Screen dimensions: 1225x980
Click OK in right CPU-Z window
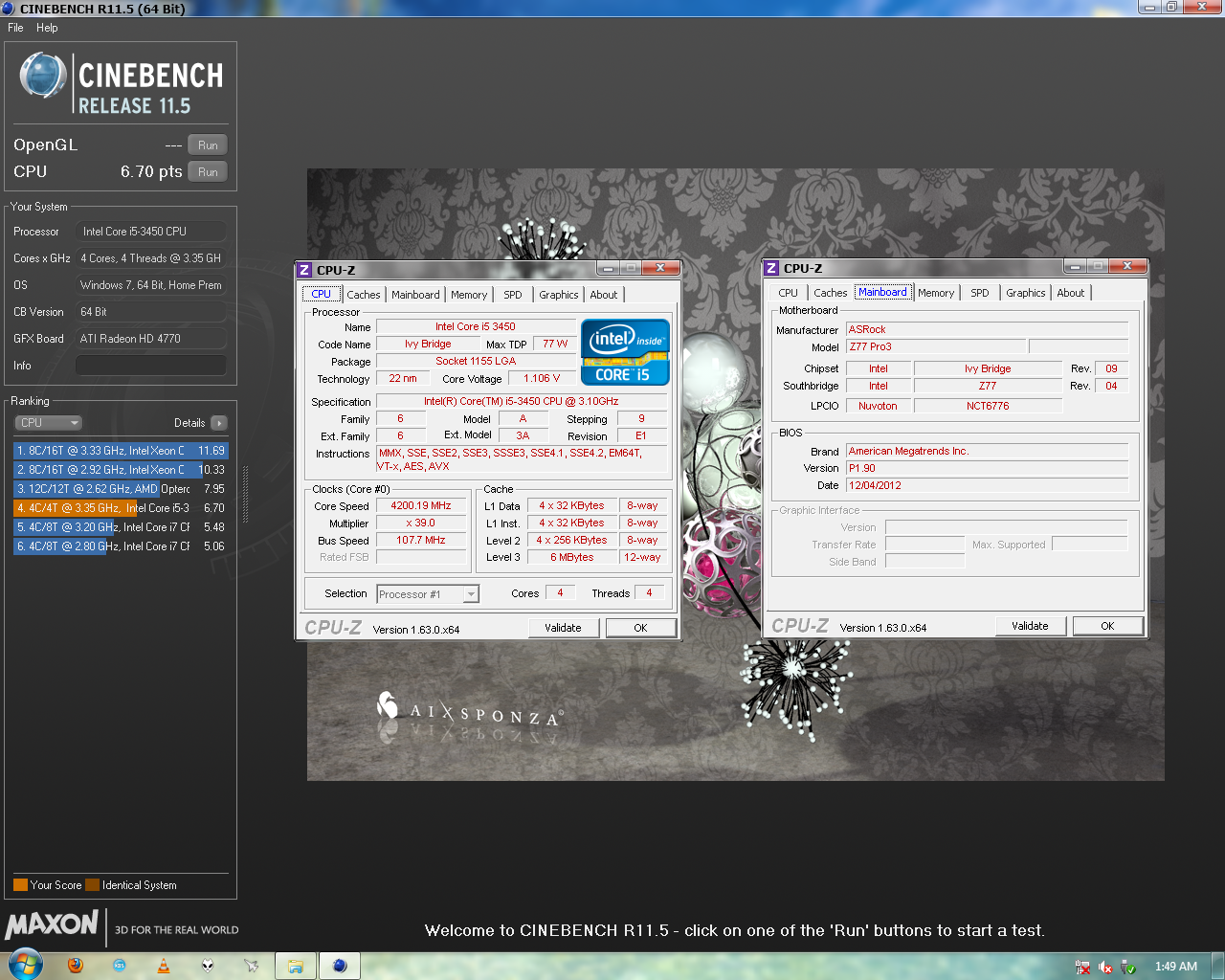[x=1107, y=626]
